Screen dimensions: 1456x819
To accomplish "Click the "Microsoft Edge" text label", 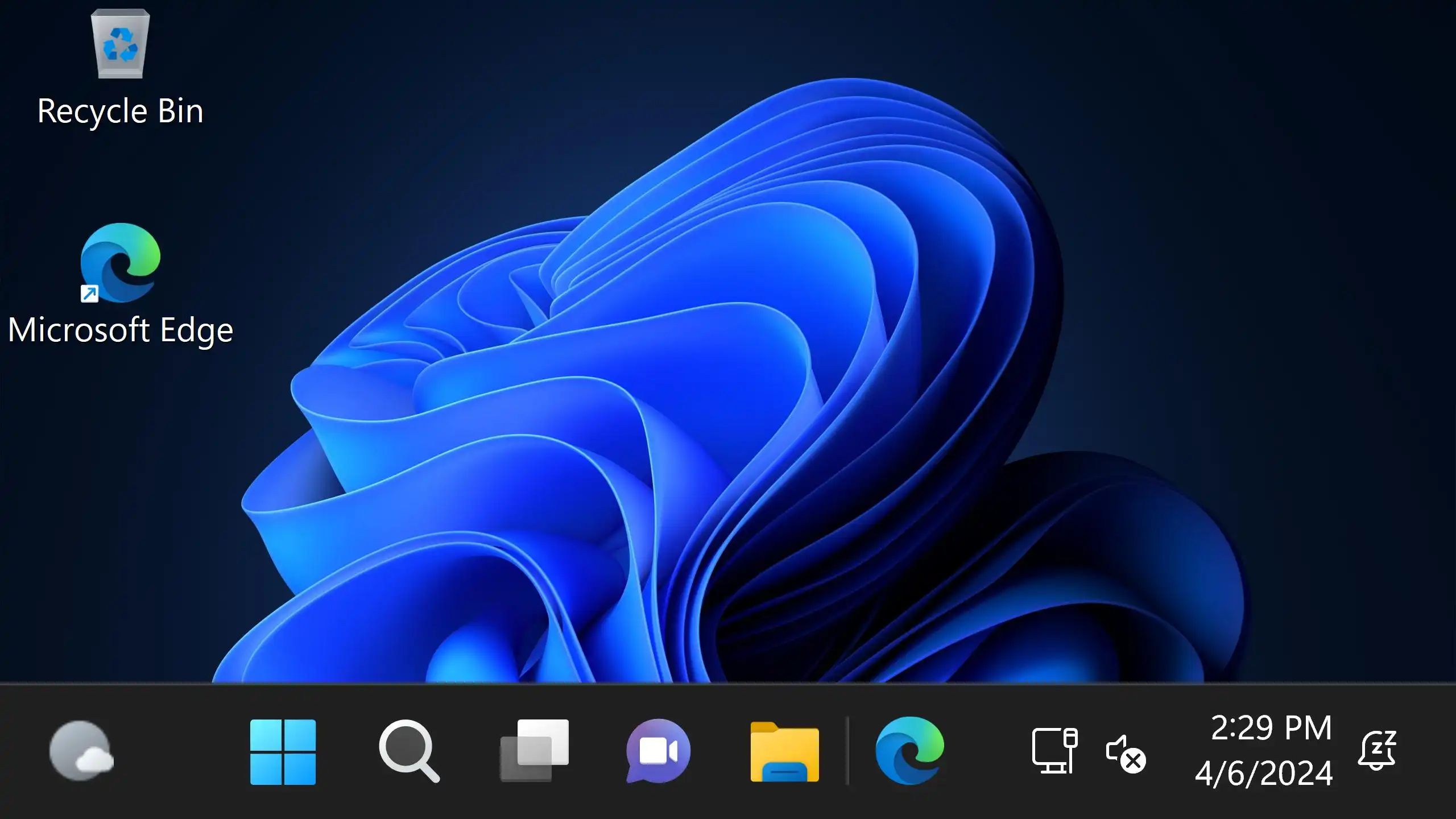I will tap(120, 330).
